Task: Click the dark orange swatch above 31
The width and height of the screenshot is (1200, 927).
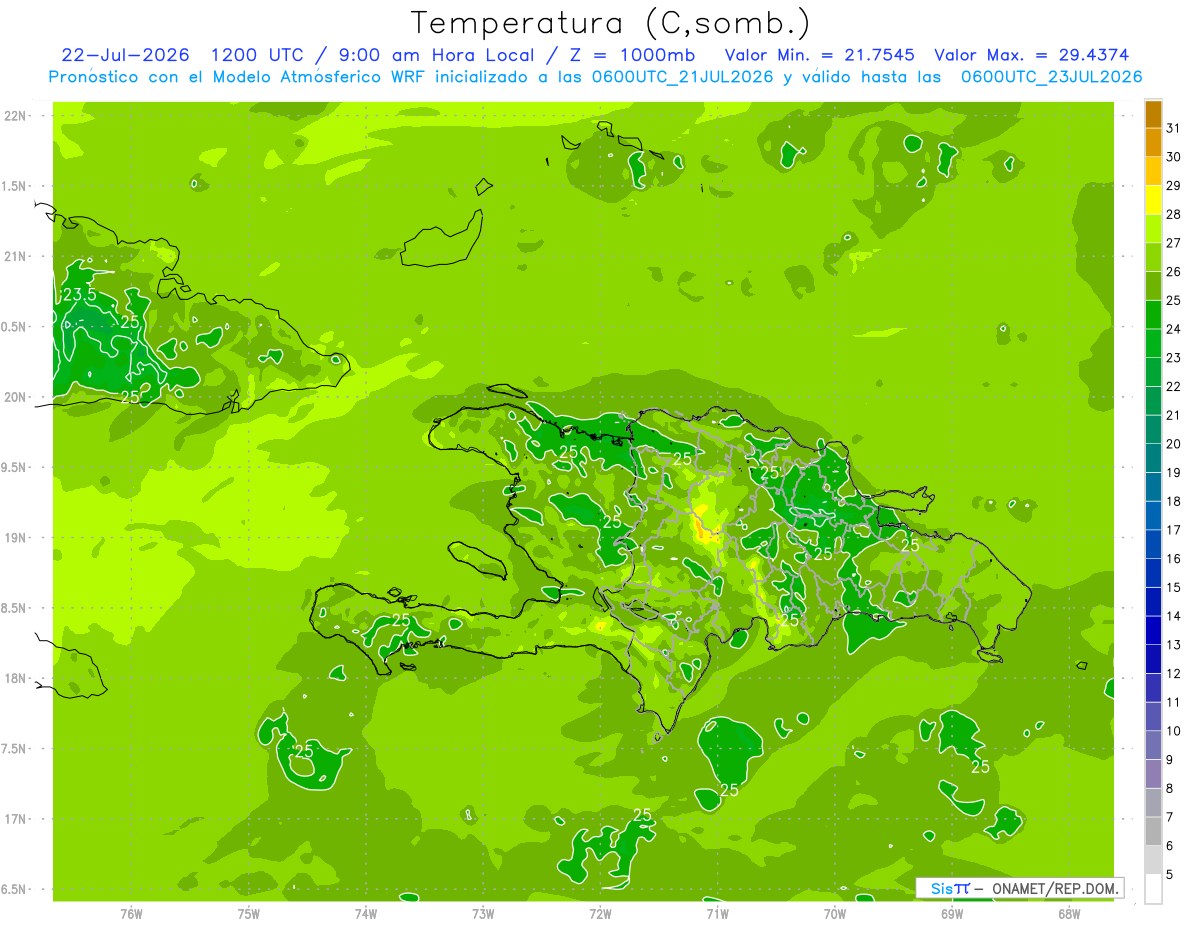Action: tap(1153, 113)
